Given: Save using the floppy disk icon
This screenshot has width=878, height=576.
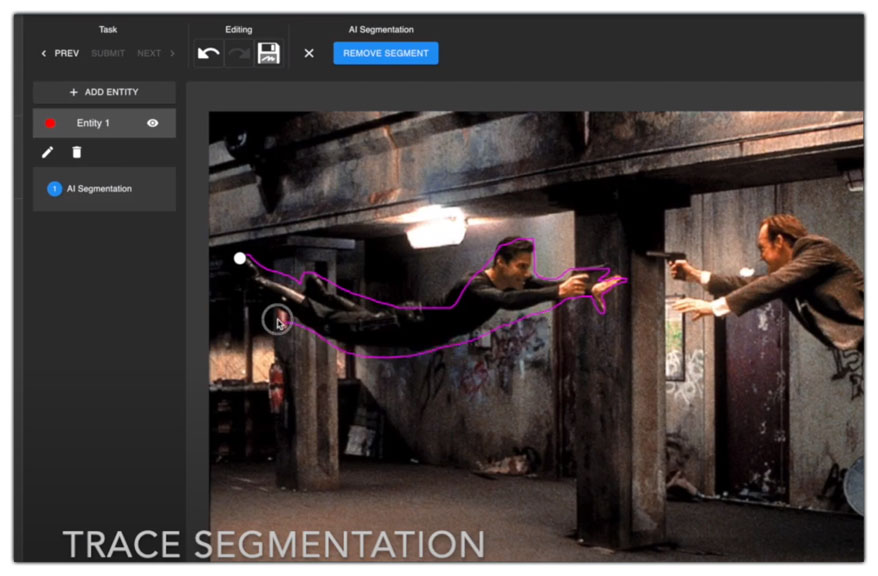Looking at the screenshot, I should [x=268, y=54].
